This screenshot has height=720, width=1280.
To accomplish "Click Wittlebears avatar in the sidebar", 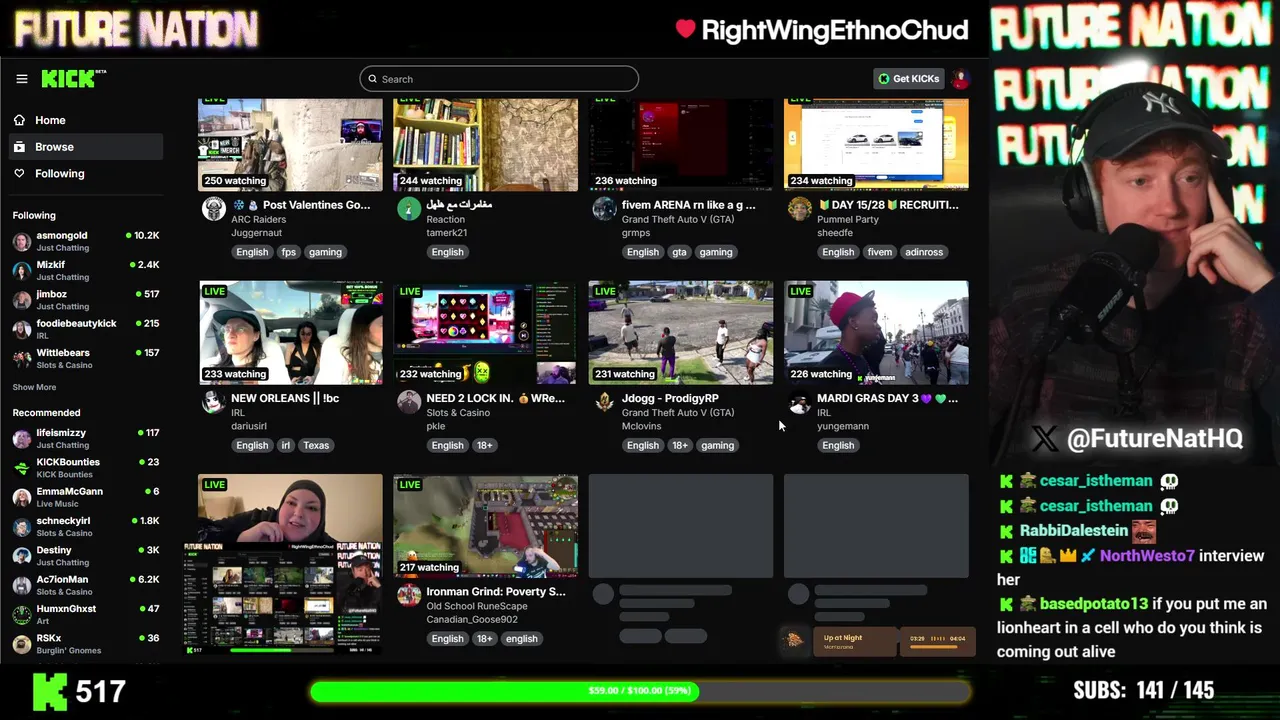I will tap(21, 358).
